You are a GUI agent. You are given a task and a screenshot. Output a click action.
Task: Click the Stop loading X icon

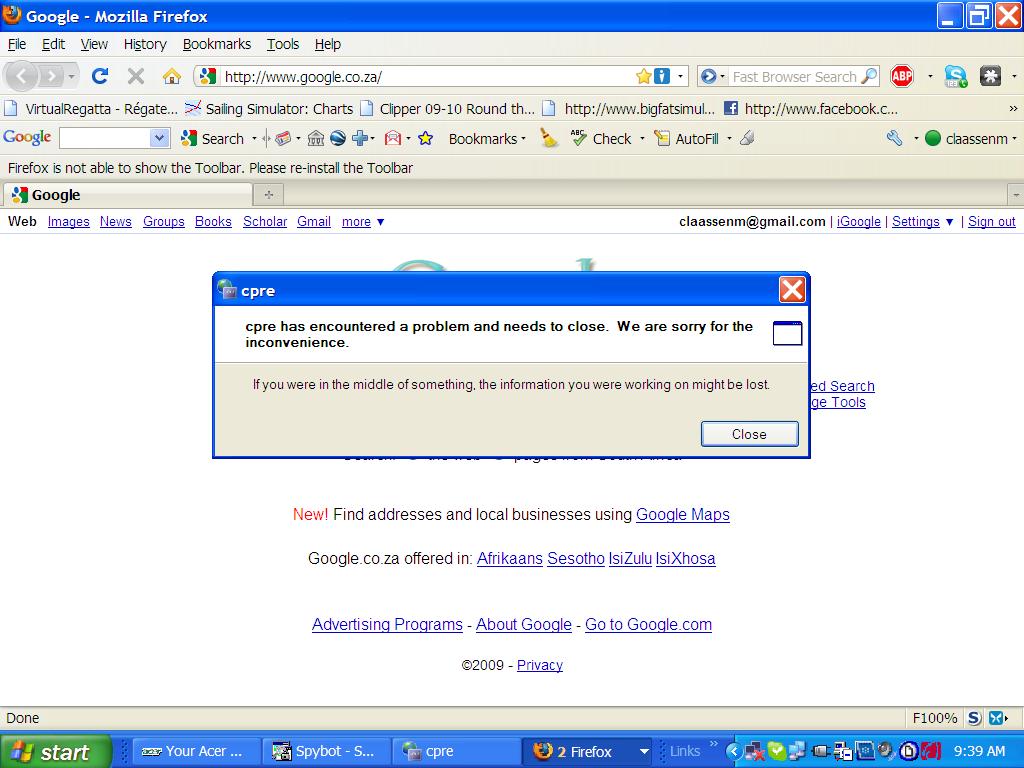pyautogui.click(x=136, y=76)
